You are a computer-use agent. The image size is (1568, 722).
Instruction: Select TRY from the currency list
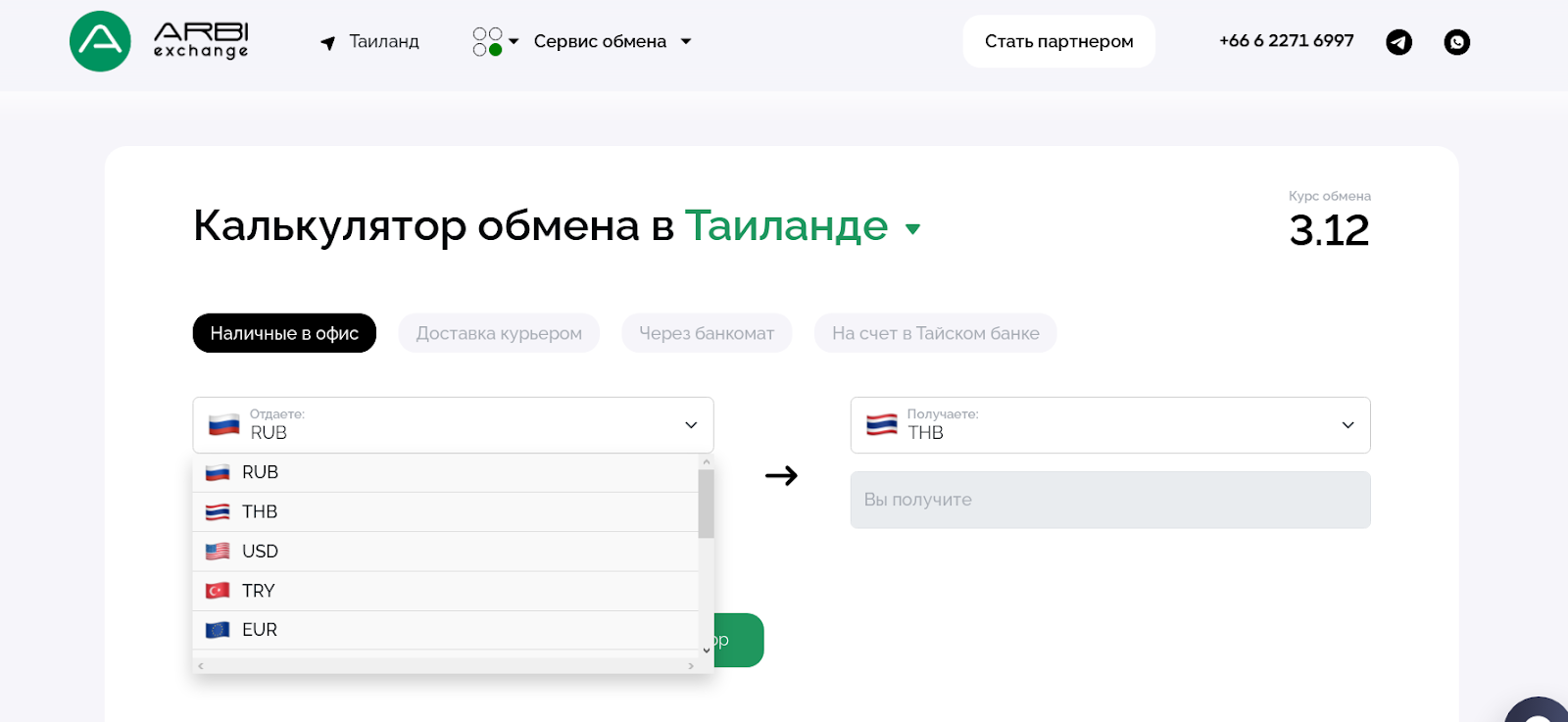446,591
